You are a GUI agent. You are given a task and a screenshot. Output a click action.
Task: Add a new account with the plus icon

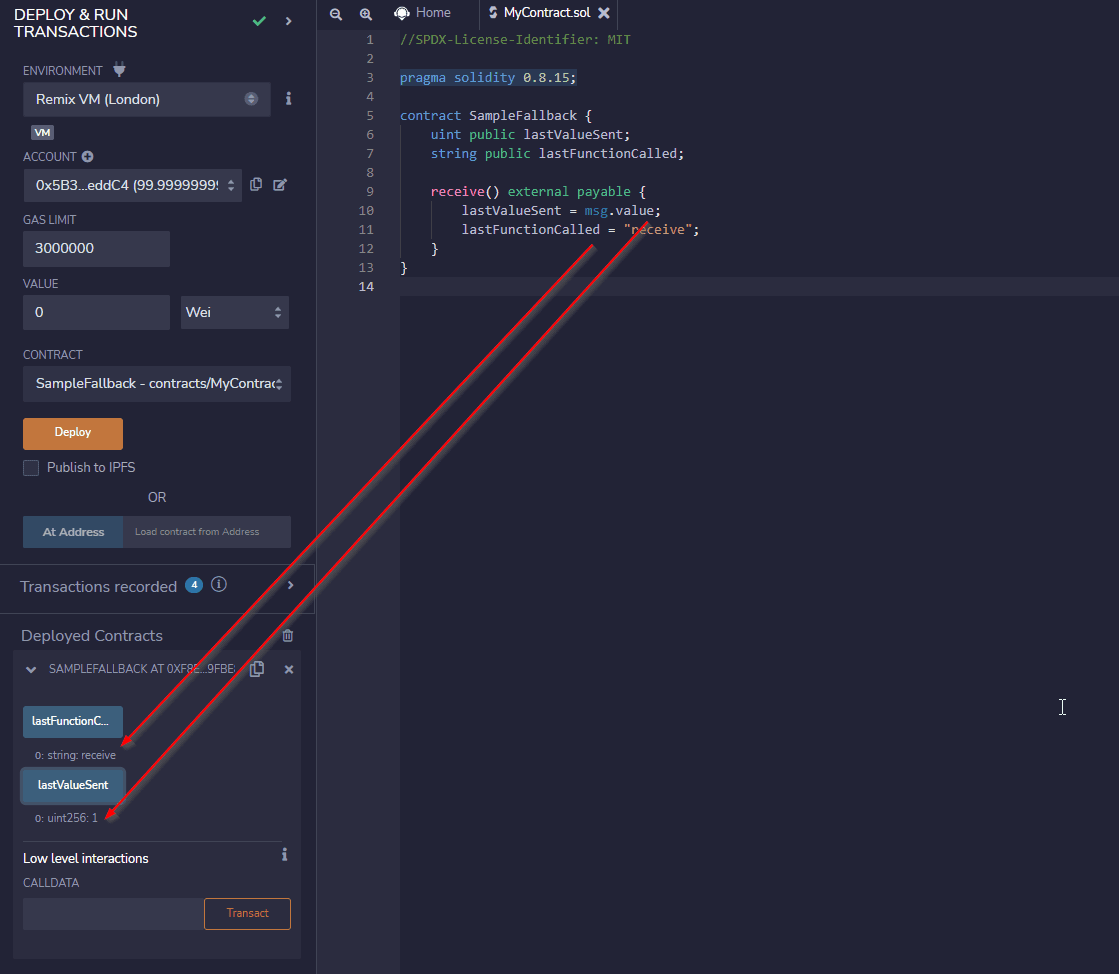pyautogui.click(x=87, y=156)
